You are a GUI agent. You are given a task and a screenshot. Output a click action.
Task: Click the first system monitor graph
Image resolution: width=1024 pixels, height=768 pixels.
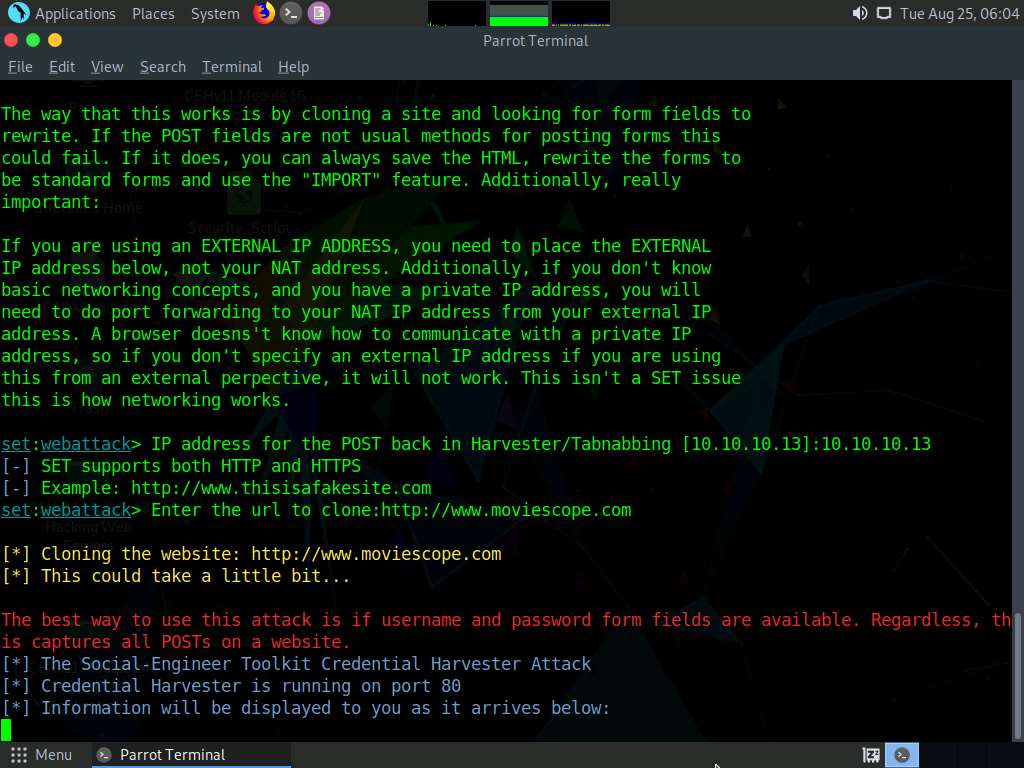pos(456,14)
